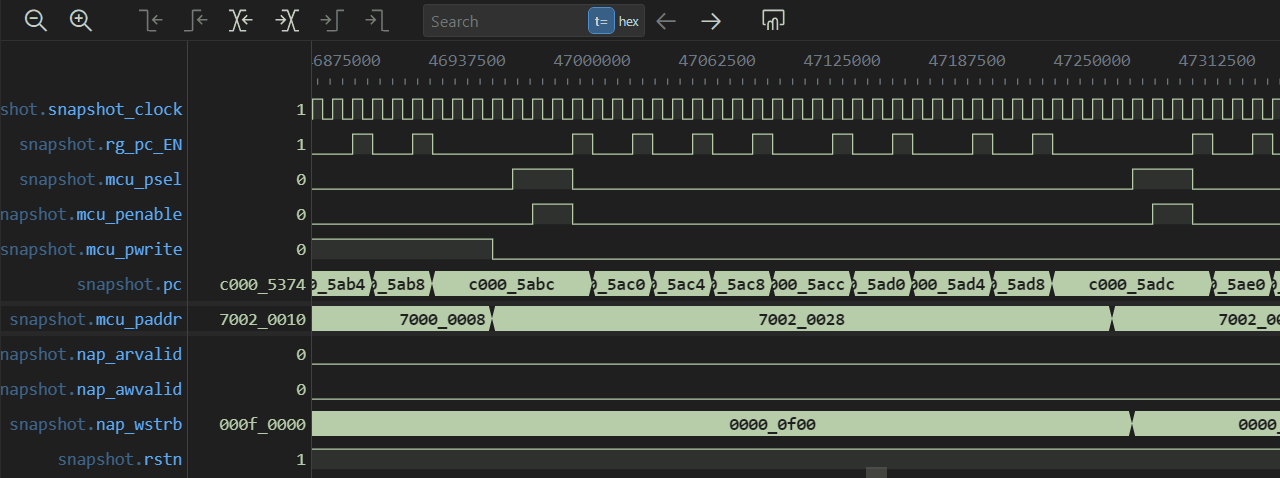Jump to next positive edge icon
1280x478 pixels.
point(331,20)
